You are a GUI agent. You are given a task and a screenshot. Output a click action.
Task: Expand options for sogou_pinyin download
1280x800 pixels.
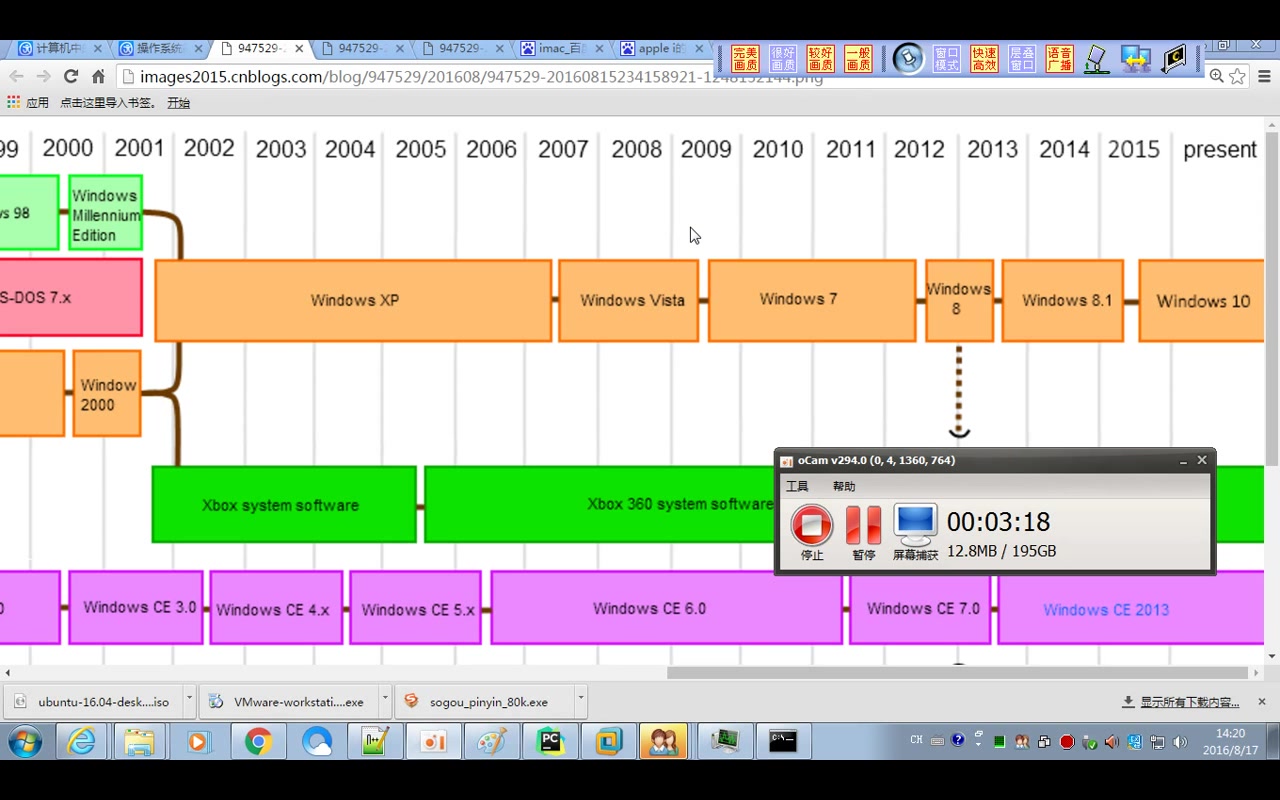click(581, 702)
